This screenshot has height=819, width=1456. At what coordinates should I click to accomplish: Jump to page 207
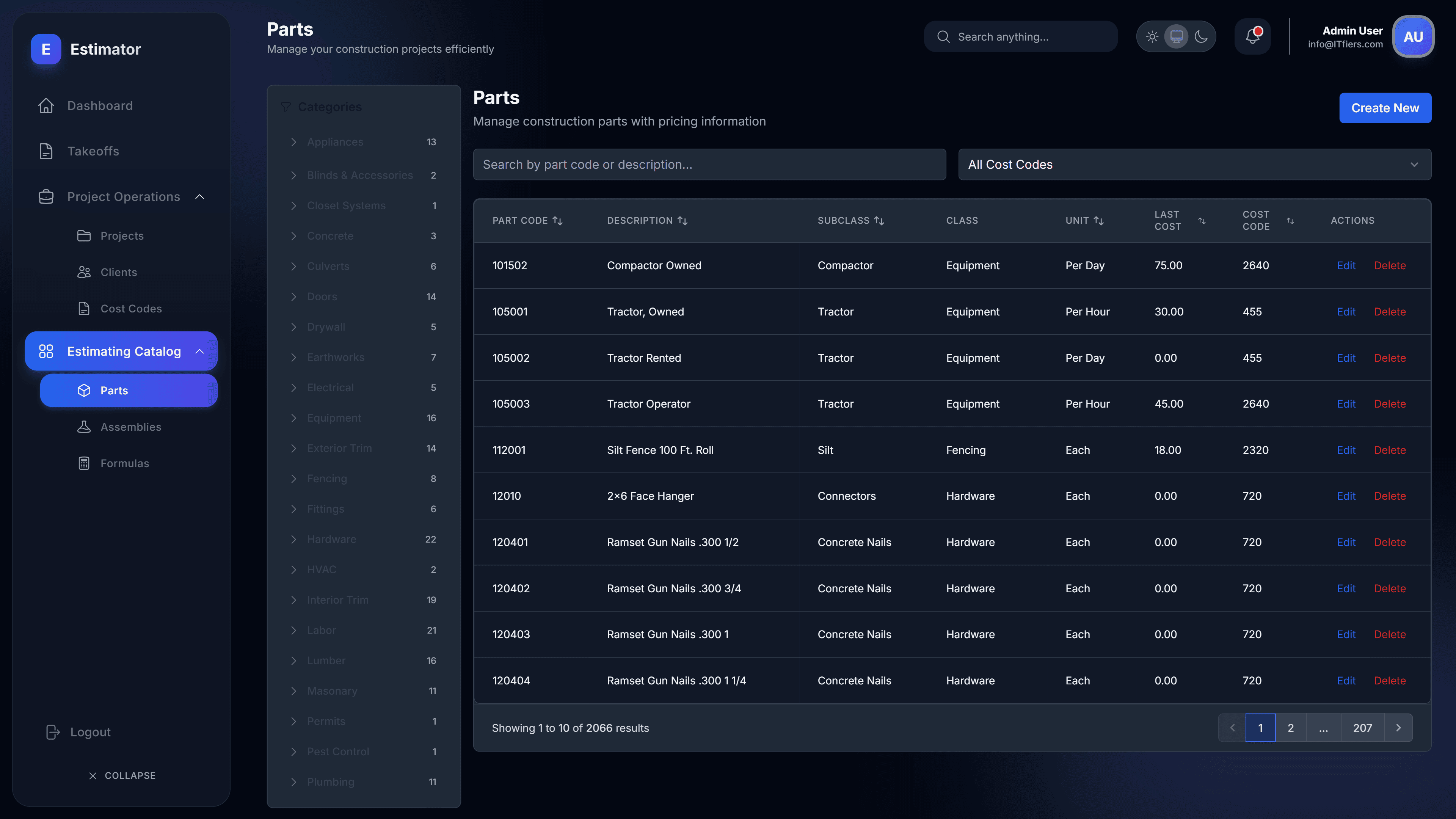(x=1362, y=728)
